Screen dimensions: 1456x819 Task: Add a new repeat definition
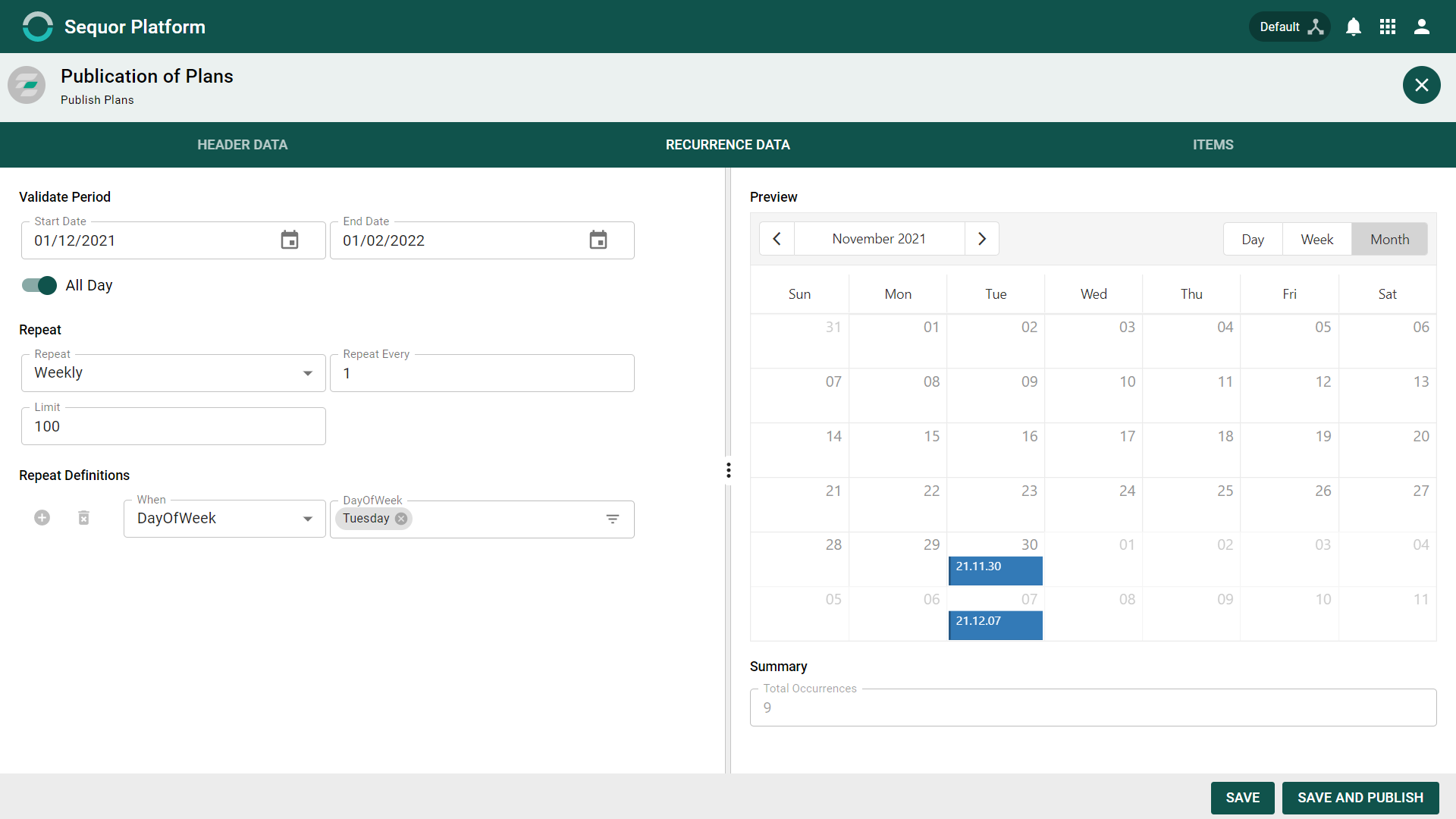click(42, 517)
